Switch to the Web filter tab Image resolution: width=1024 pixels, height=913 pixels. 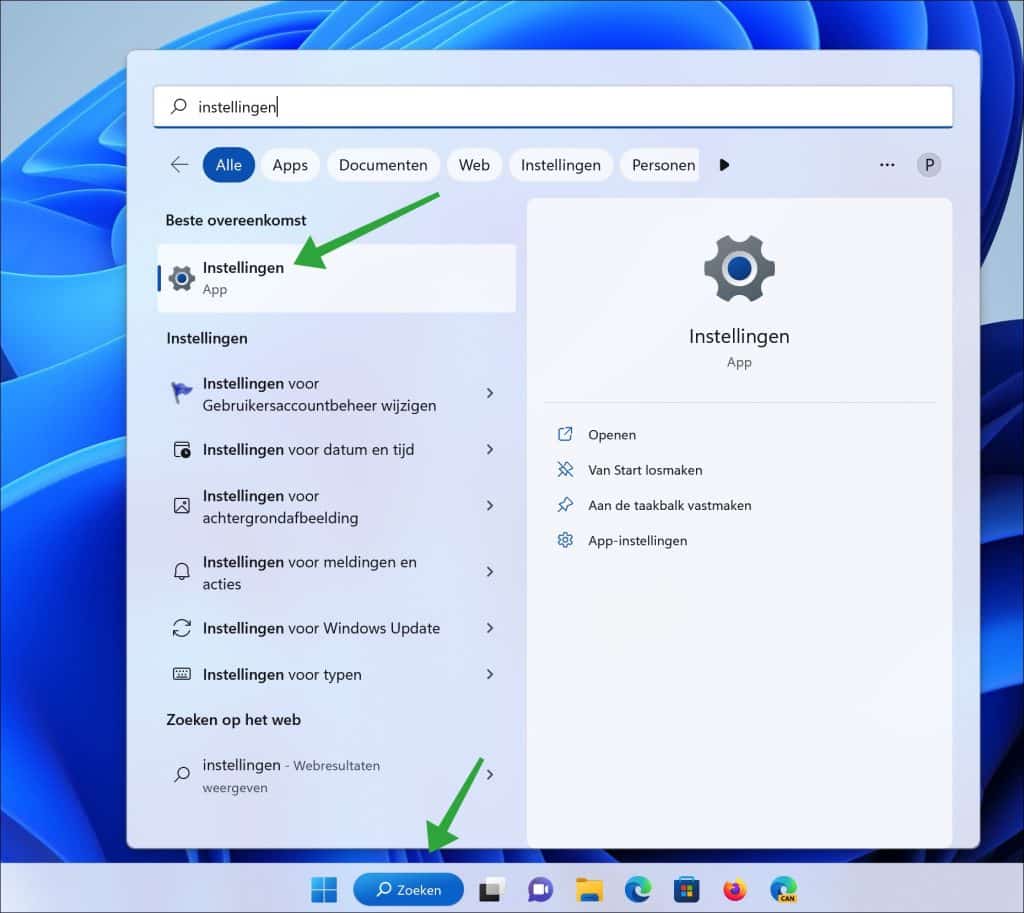point(474,165)
